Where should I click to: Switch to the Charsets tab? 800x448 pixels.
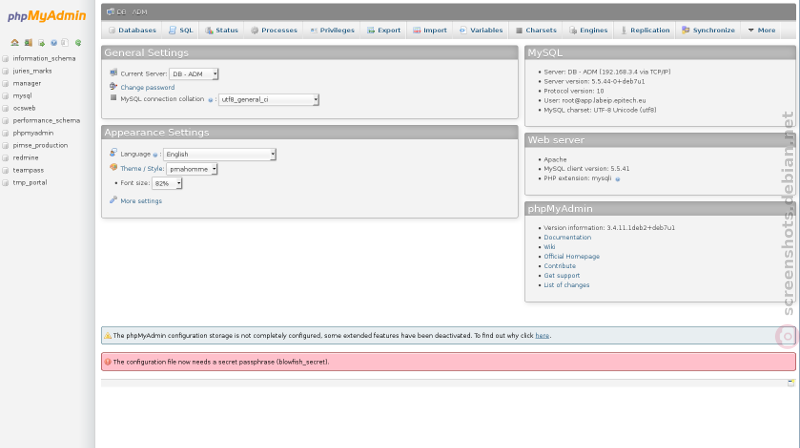pyautogui.click(x=536, y=30)
